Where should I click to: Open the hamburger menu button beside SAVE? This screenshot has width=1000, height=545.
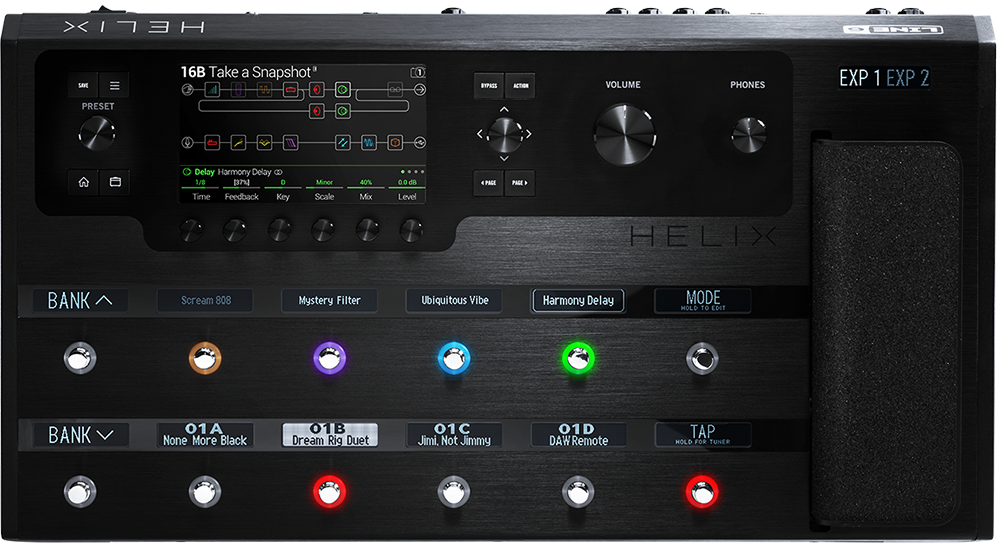coord(115,85)
